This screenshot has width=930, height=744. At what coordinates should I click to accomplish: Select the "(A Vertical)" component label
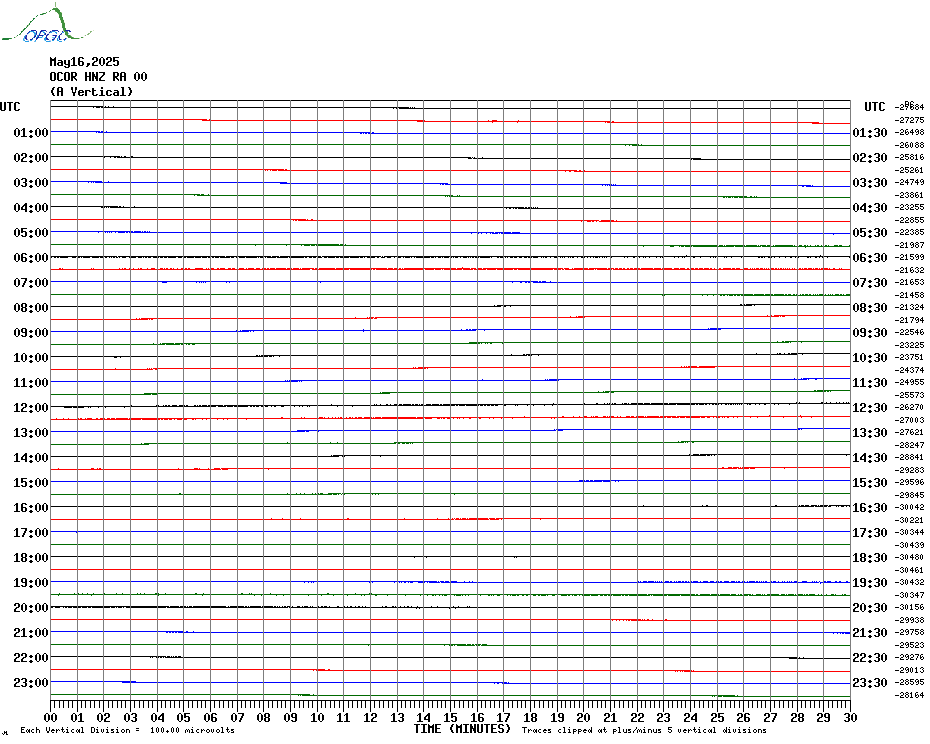click(91, 92)
